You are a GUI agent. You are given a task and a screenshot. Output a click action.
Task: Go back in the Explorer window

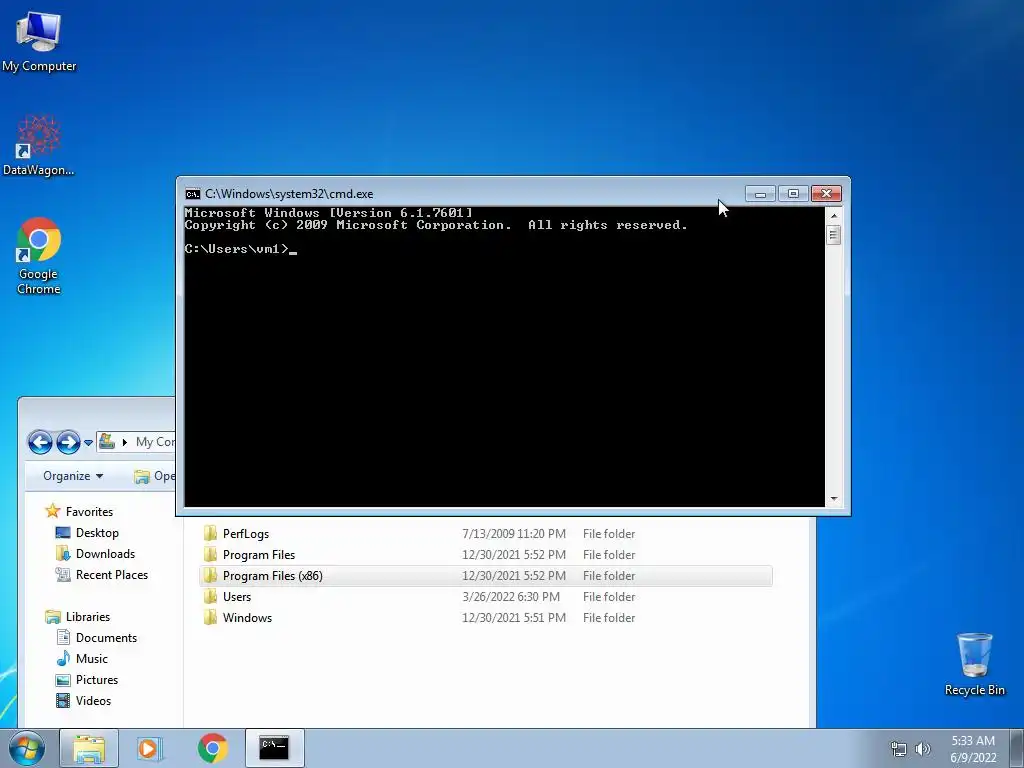tap(40, 442)
